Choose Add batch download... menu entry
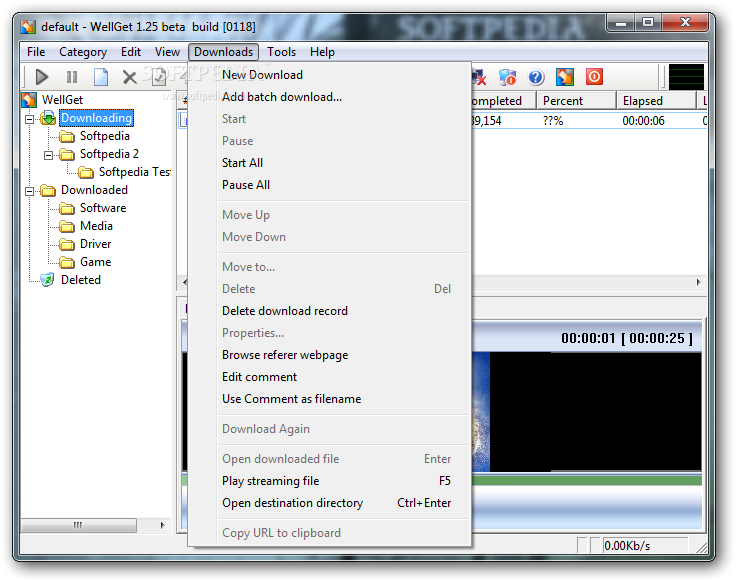 pos(330,97)
